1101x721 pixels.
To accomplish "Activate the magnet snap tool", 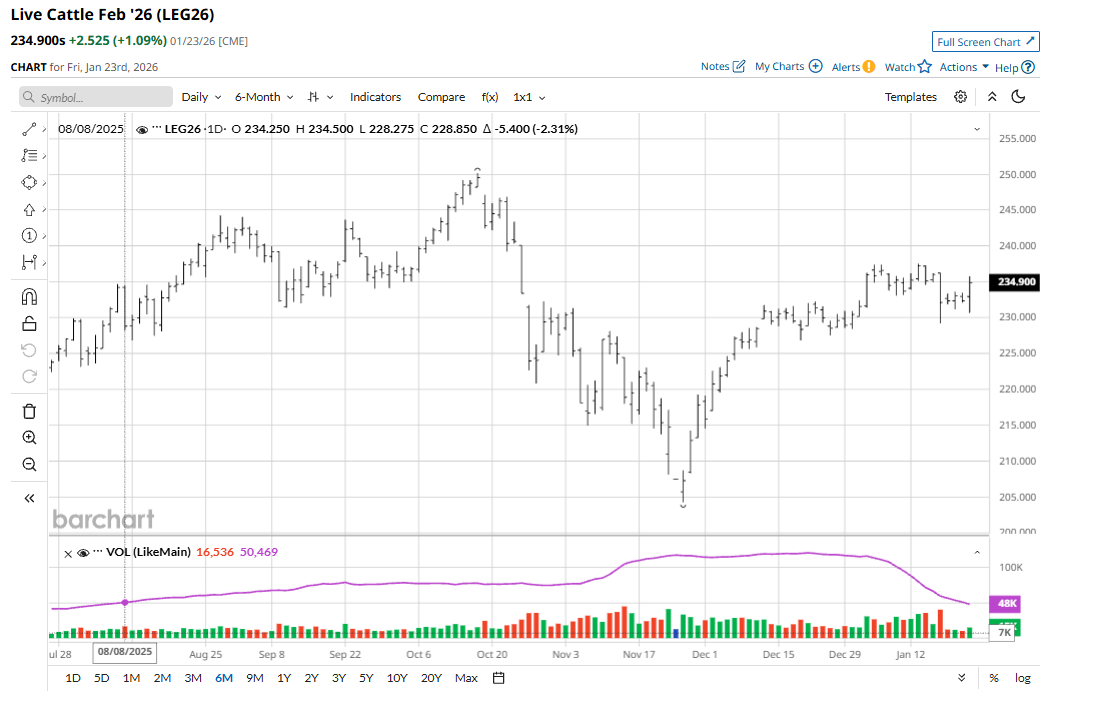I will tap(29, 296).
